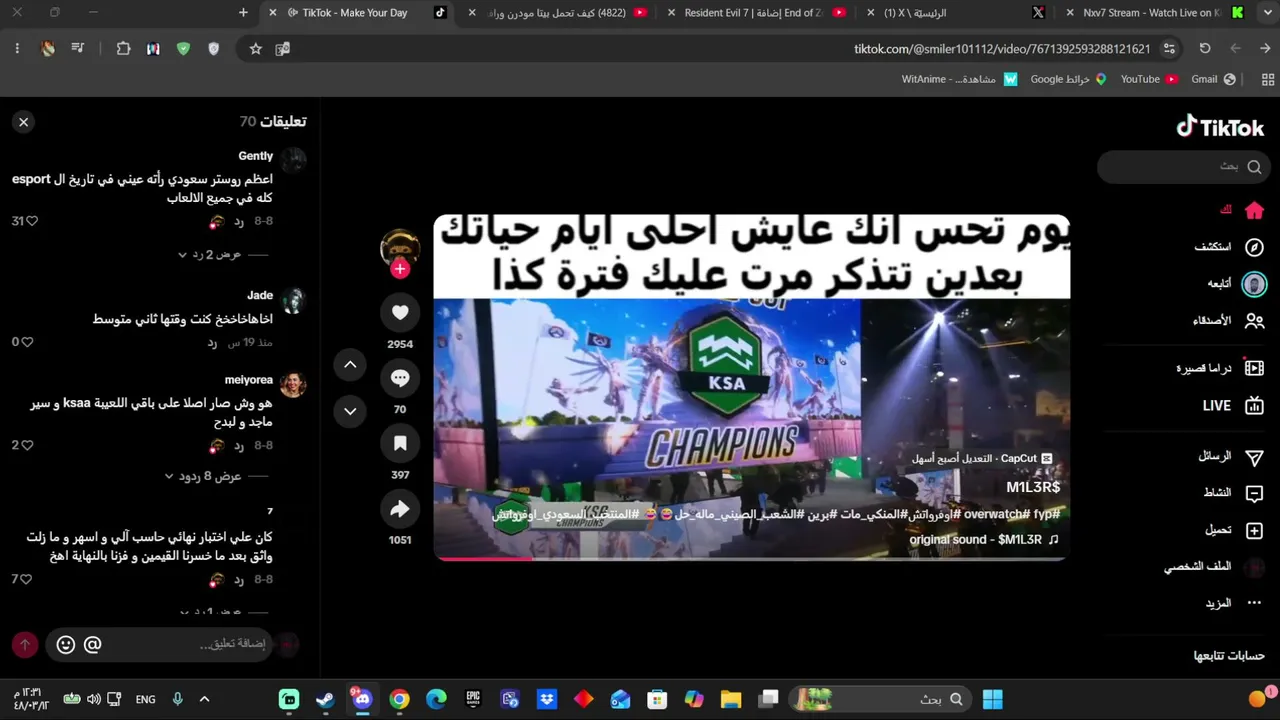Open the Activity notifications (النشاط)

(1234, 493)
